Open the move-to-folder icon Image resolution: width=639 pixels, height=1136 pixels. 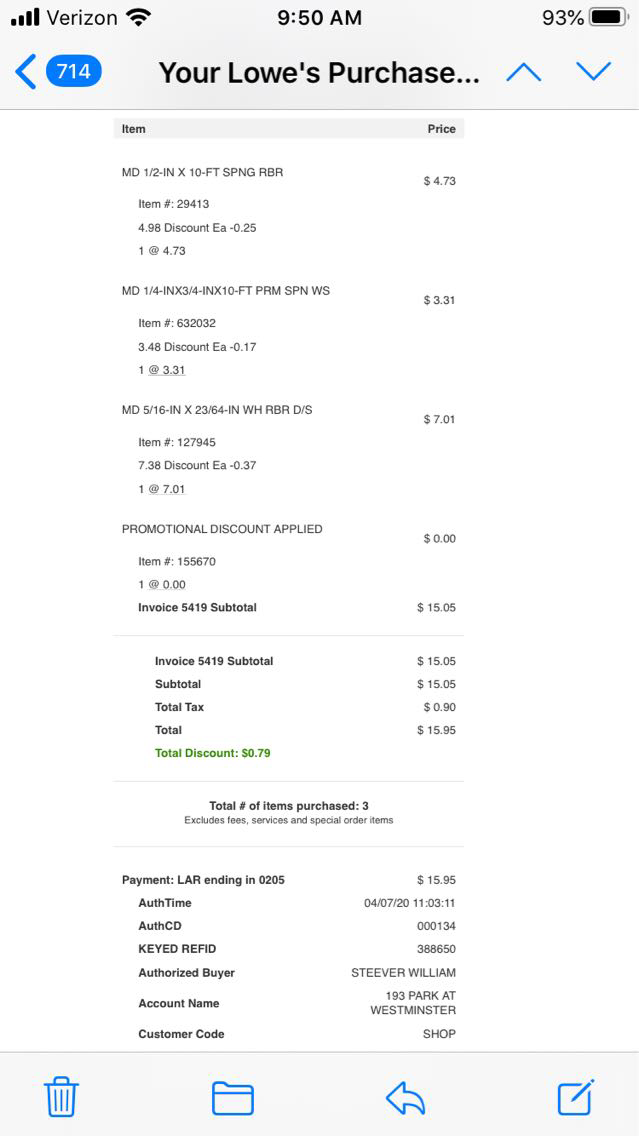pyautogui.click(x=232, y=1097)
